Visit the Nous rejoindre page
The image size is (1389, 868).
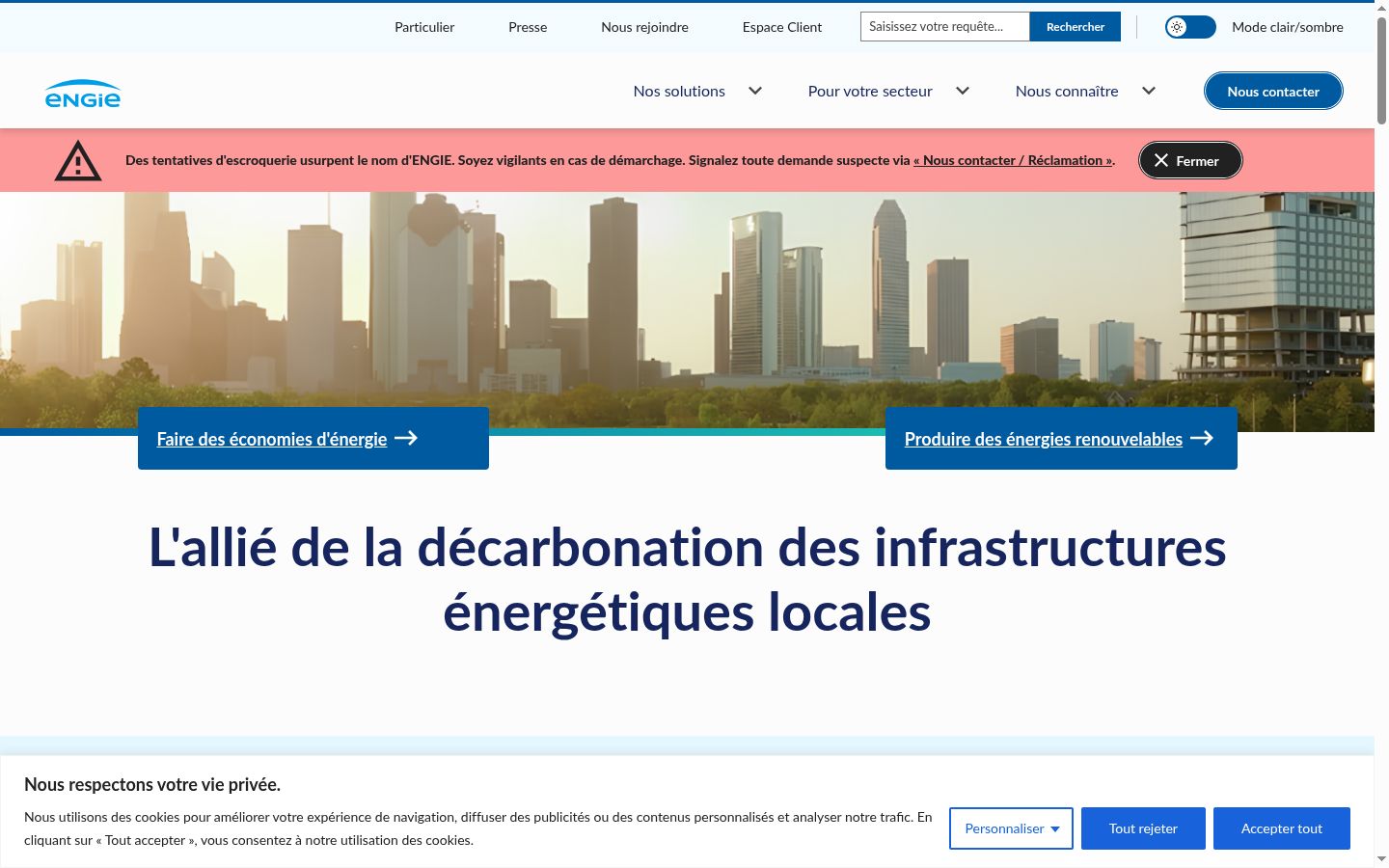(x=644, y=27)
